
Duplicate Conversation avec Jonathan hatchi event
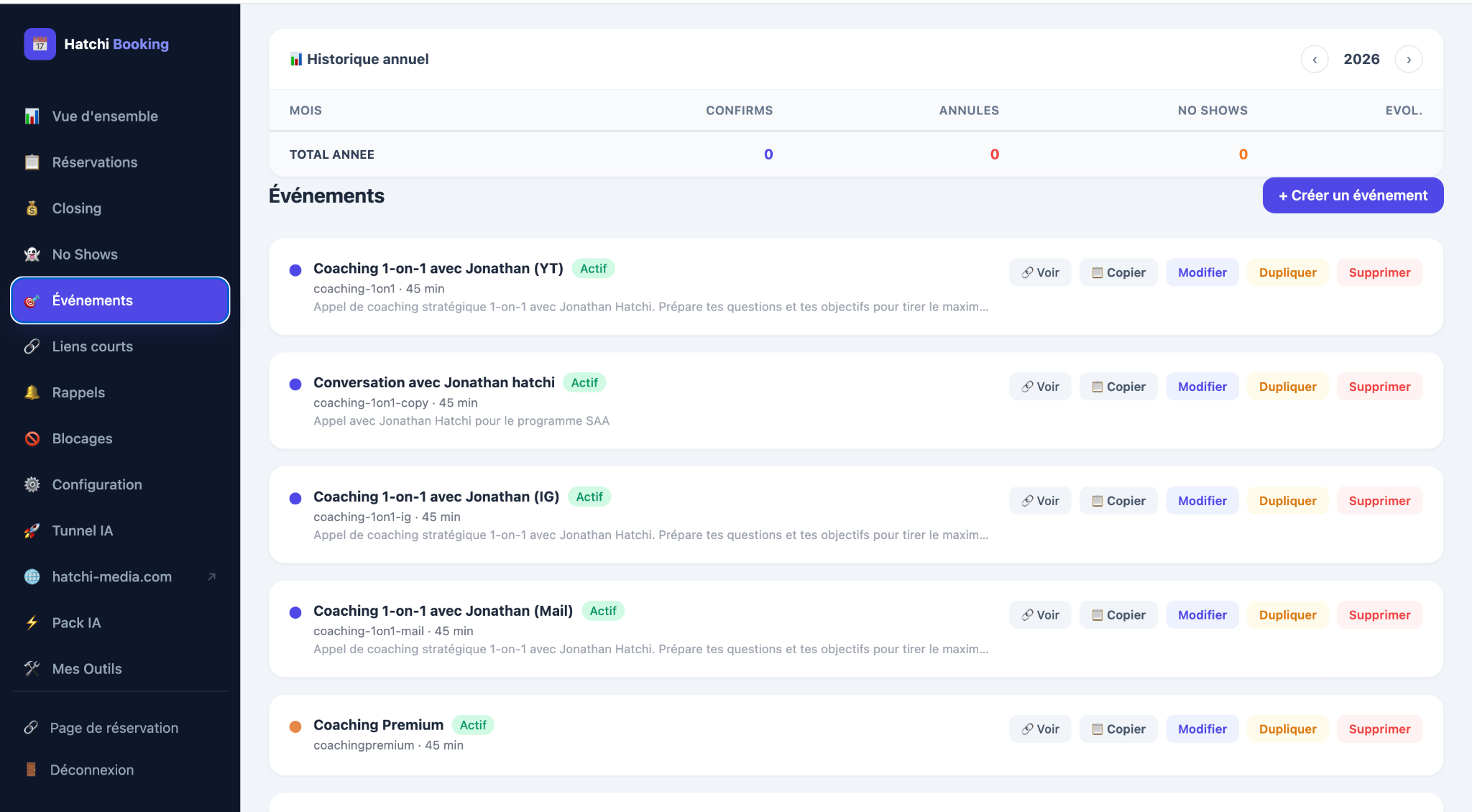coord(1287,387)
